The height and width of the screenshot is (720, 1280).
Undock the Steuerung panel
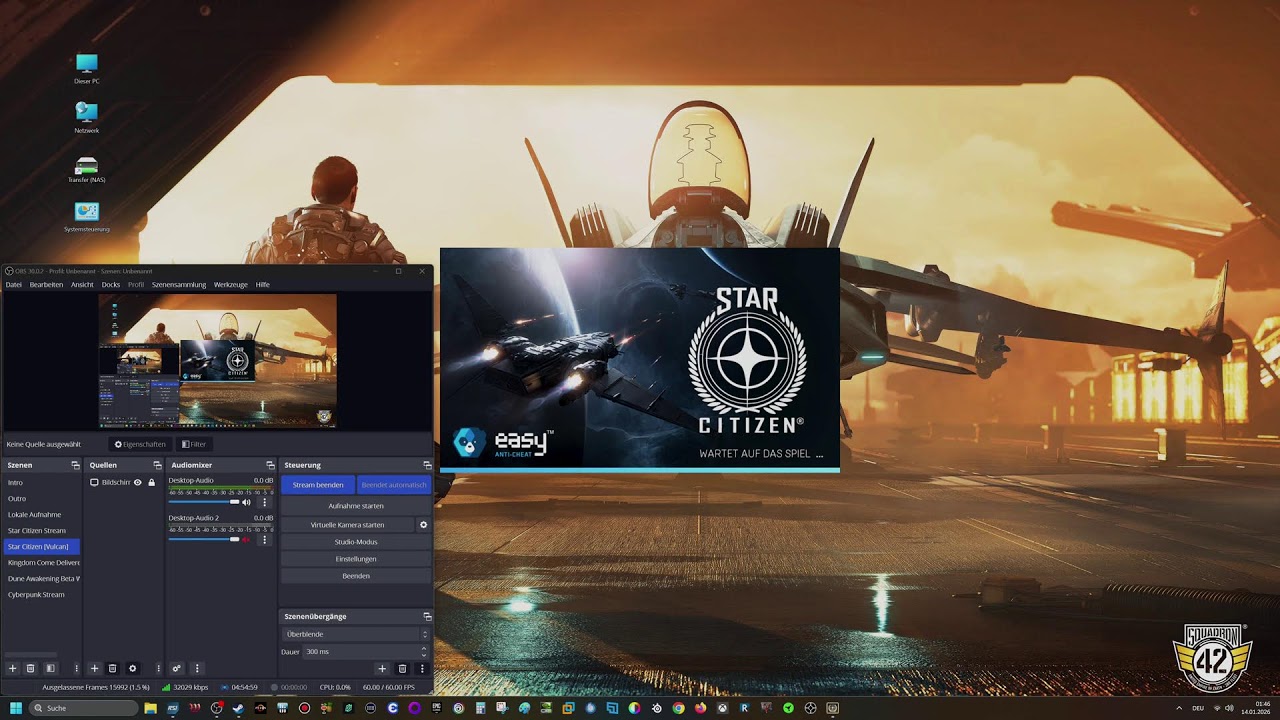[427, 465]
